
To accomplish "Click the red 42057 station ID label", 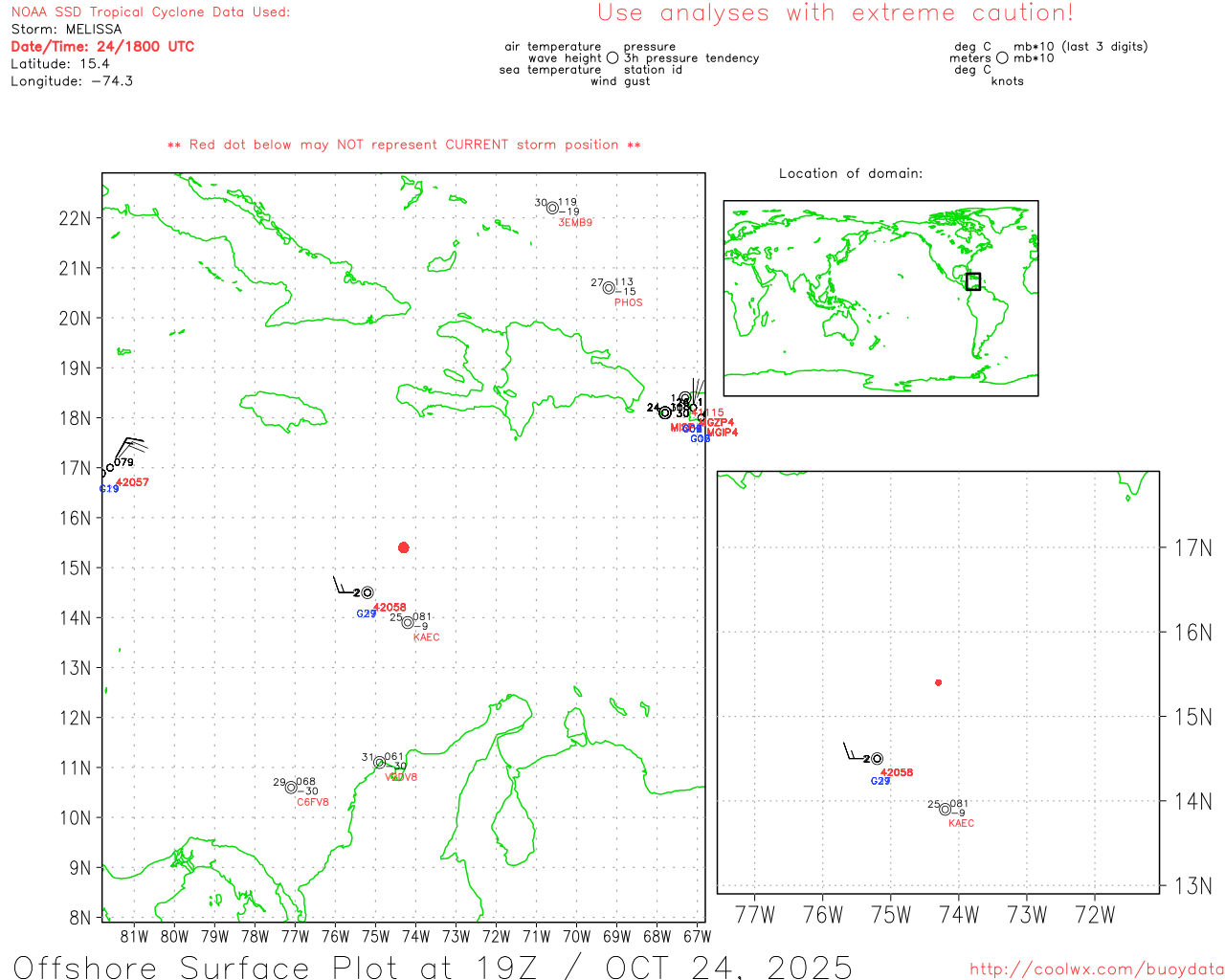I will [132, 482].
